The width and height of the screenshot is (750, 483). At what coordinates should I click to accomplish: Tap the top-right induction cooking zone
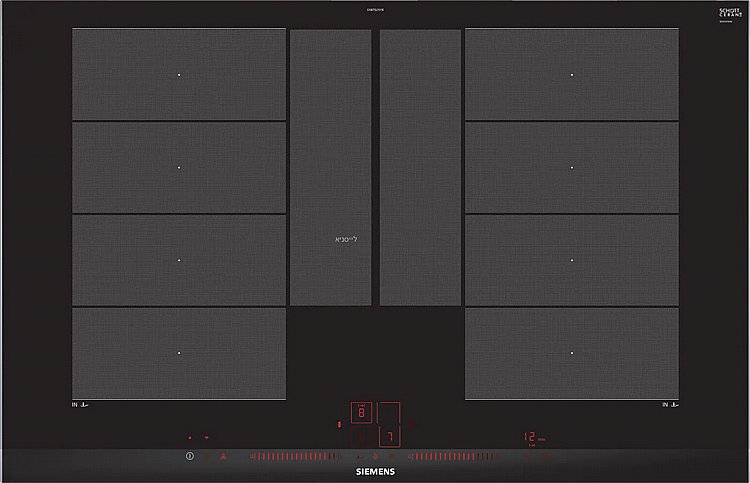[x=572, y=75]
